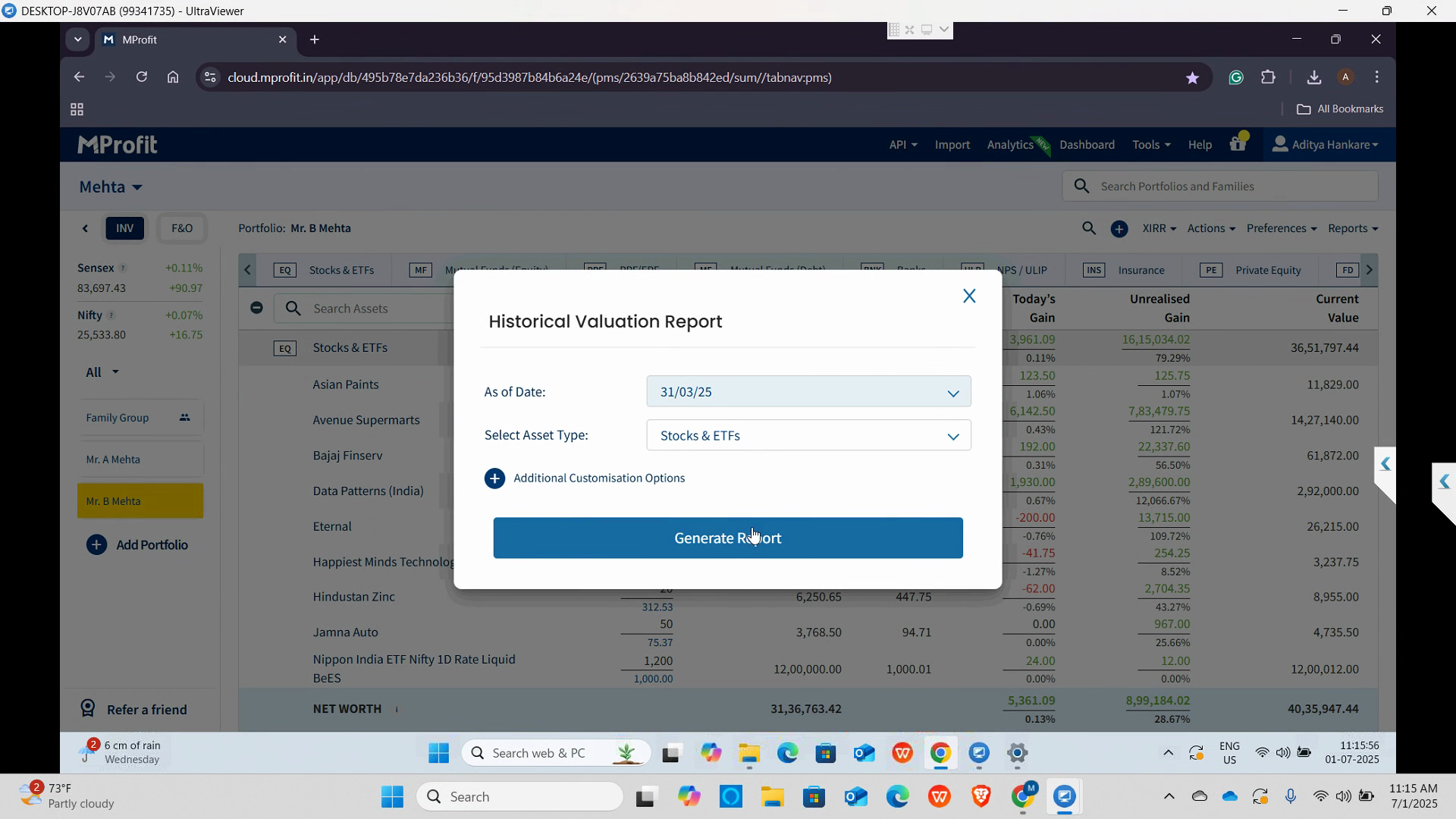Click the Windows Start button in local taskbar
1456x819 pixels.
point(393,797)
